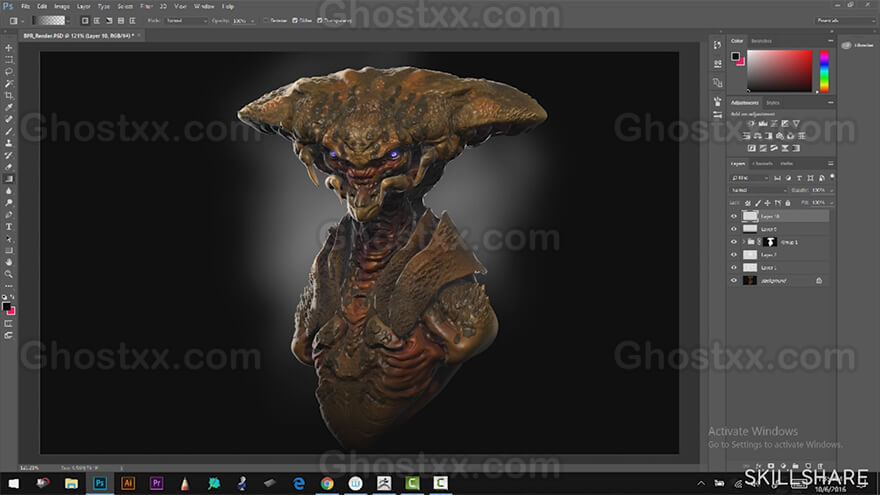This screenshot has width=880, height=495.
Task: Select the Zoom tool
Action: coord(8,274)
